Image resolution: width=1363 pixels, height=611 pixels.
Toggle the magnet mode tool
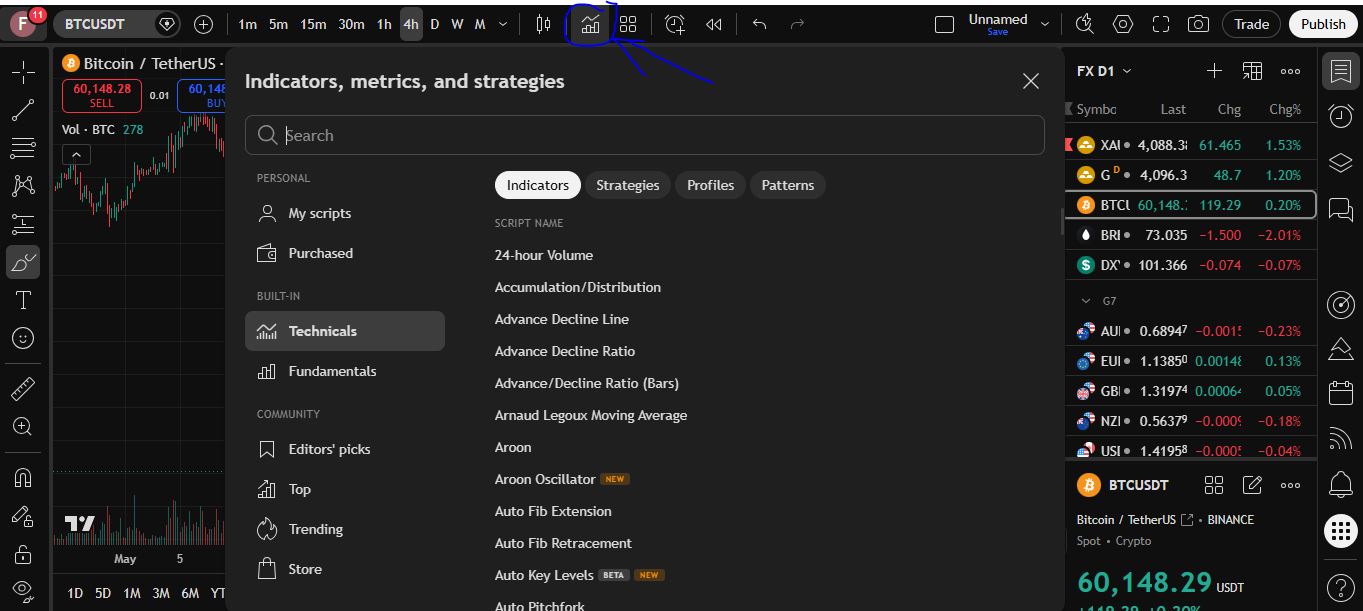23,477
